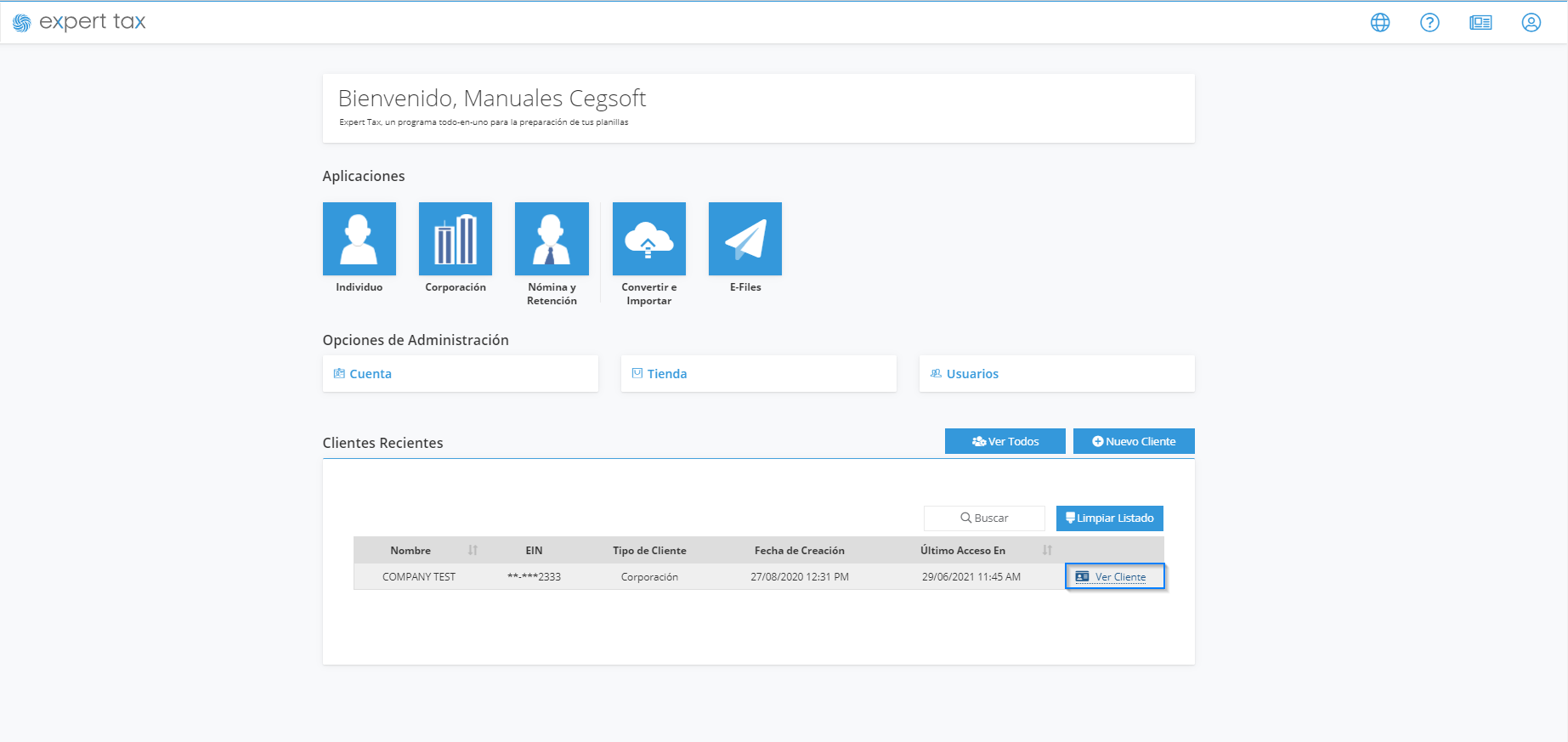Click the expert tax logo
This screenshot has height=742, width=1568.
[x=79, y=22]
